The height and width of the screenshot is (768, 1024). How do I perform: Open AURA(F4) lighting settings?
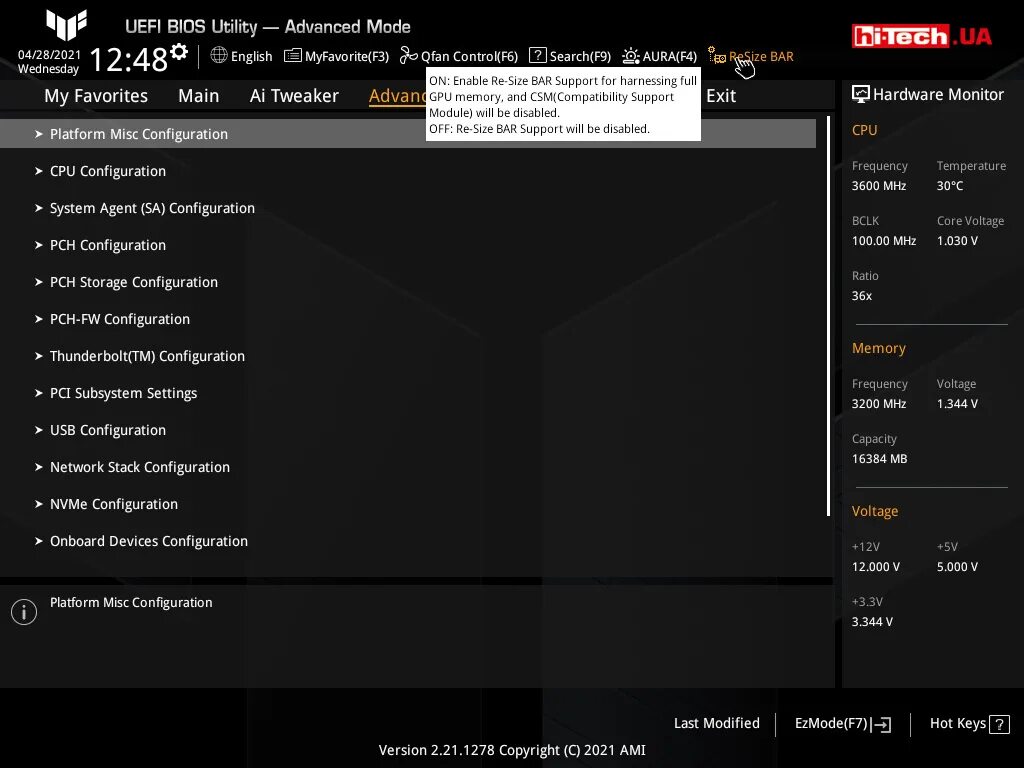click(x=660, y=56)
